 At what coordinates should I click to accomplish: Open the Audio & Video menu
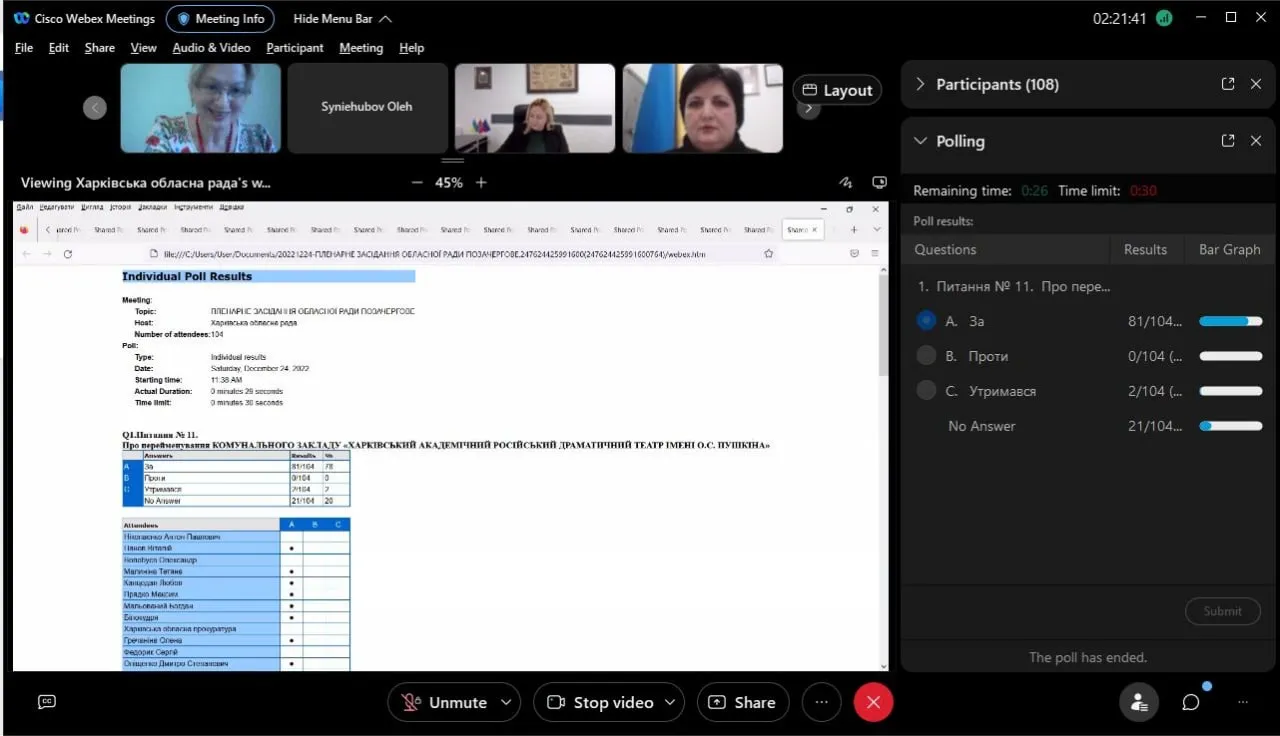(211, 48)
